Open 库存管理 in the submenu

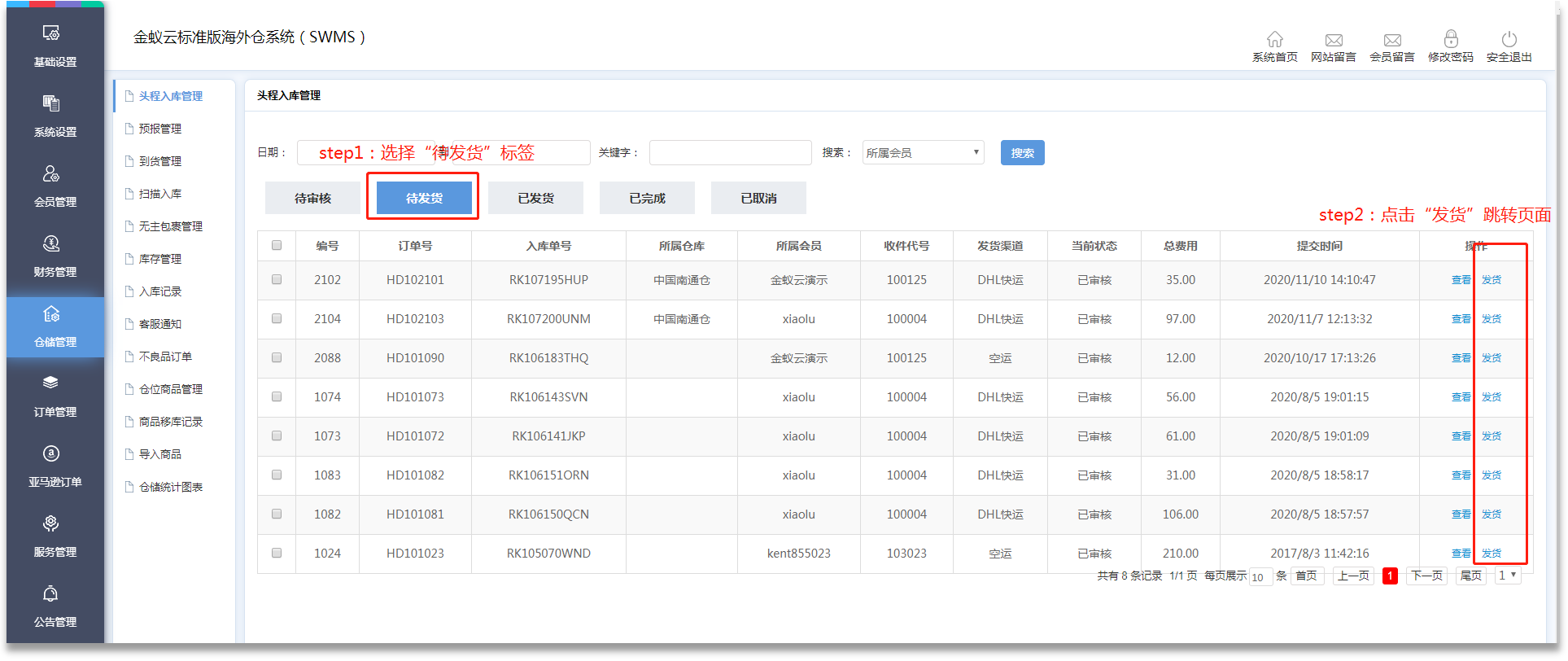pyautogui.click(x=160, y=259)
